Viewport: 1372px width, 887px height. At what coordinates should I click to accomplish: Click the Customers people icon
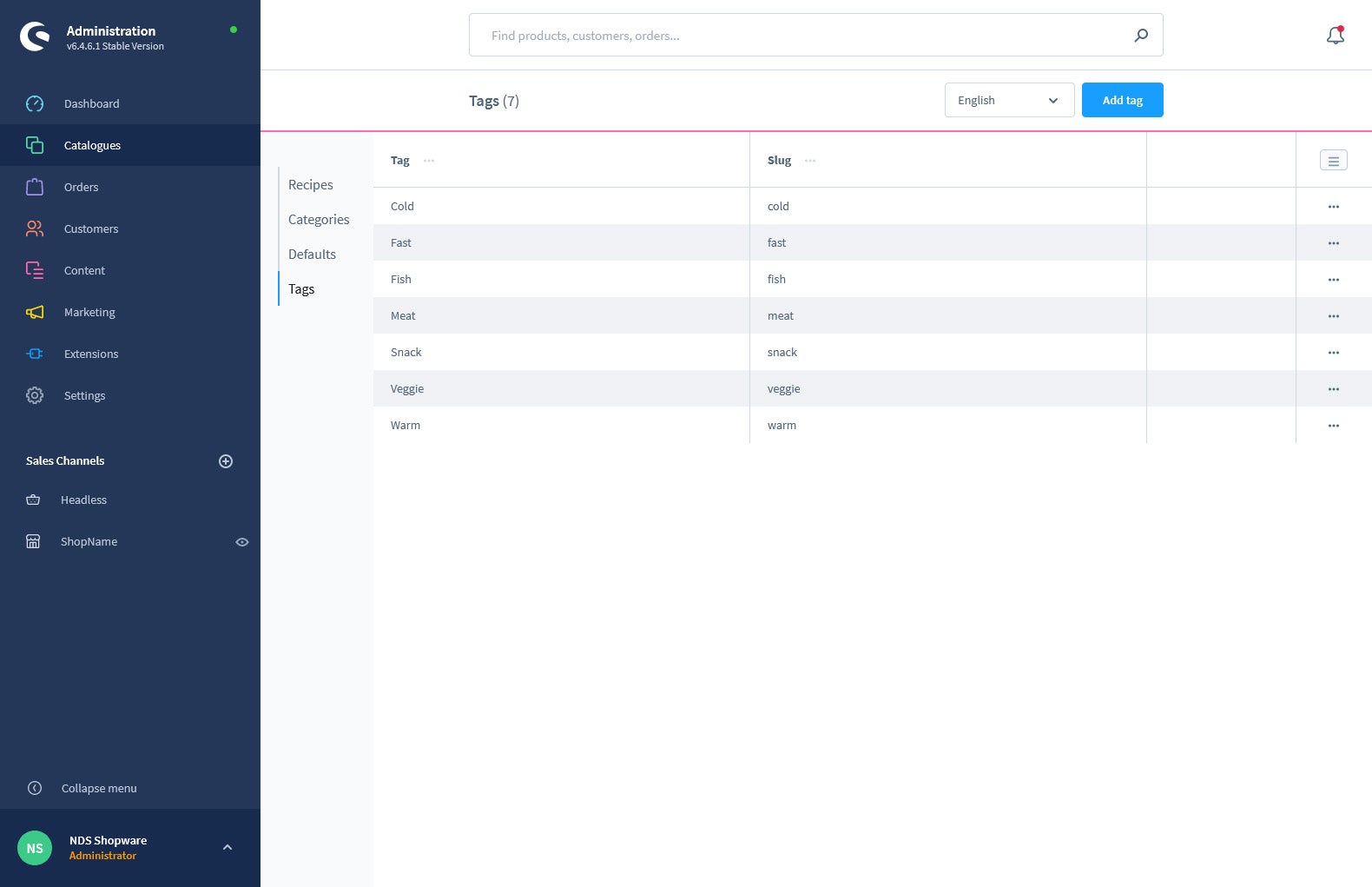pos(35,228)
